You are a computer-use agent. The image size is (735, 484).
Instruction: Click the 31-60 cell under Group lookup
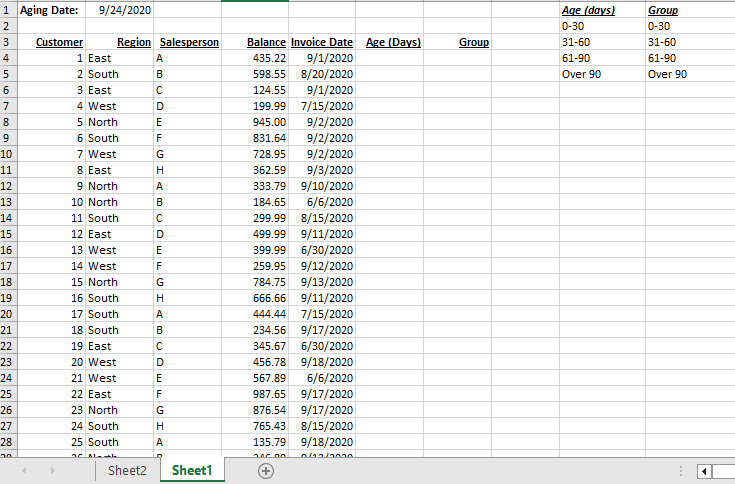coord(690,42)
